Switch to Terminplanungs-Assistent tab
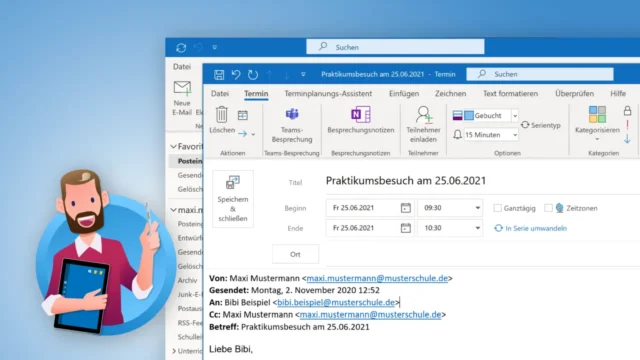 [x=328, y=93]
